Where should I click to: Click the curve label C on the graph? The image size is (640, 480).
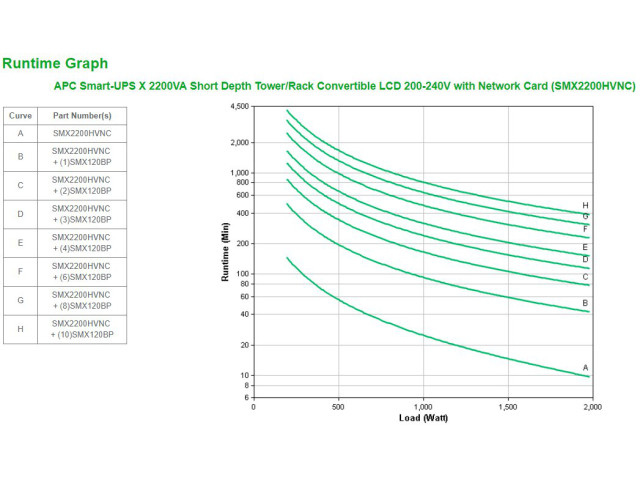585,277
